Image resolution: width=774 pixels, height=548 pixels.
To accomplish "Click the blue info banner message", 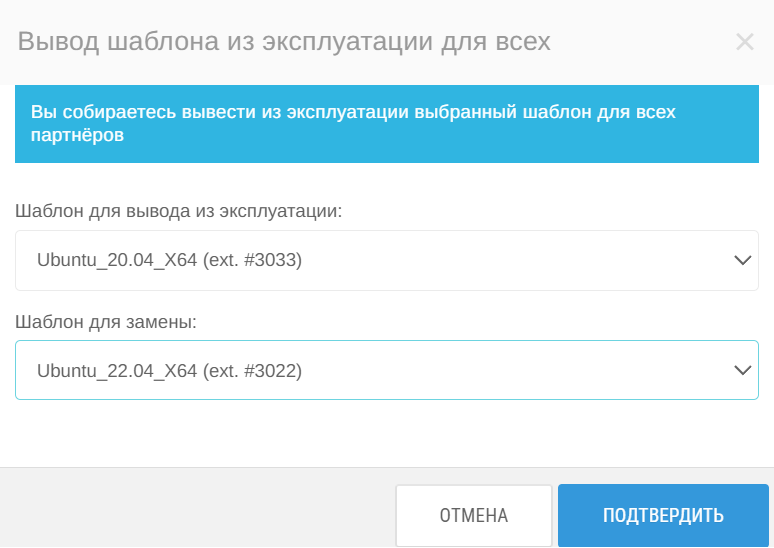I will (387, 124).
